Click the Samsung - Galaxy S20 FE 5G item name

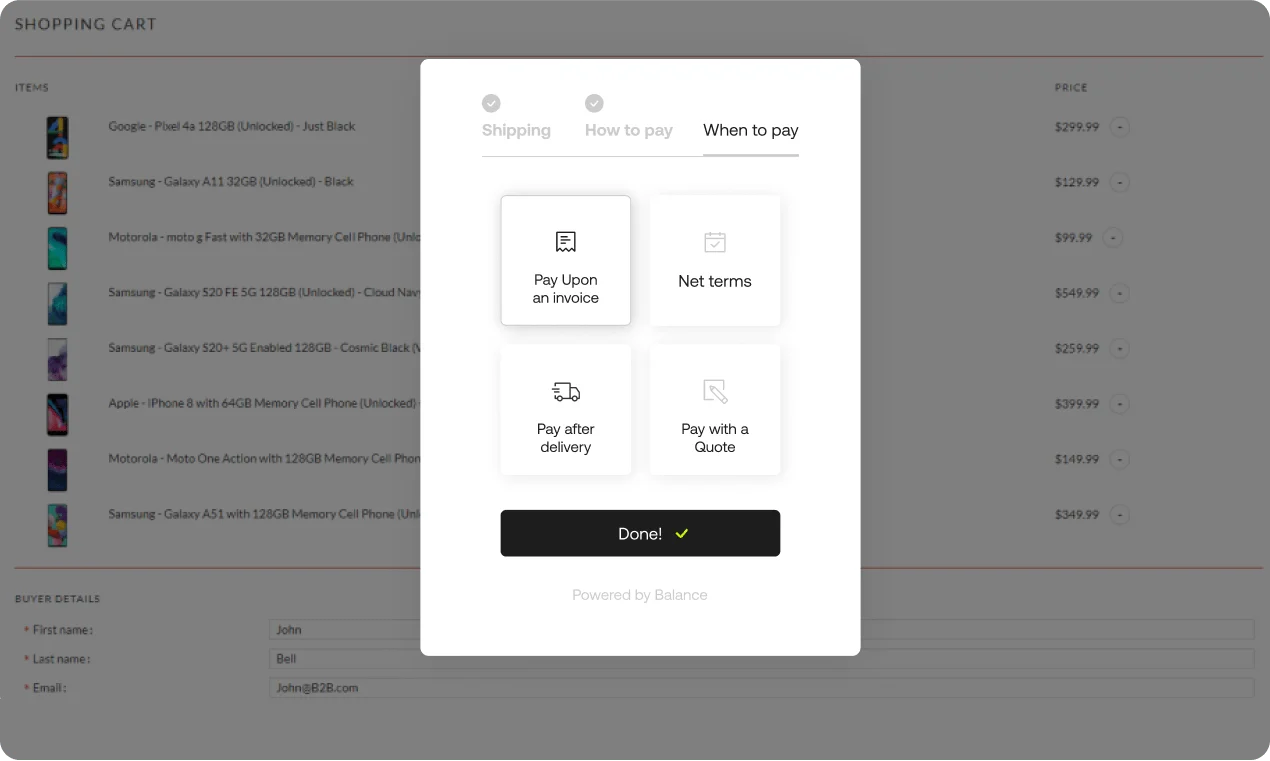click(264, 293)
